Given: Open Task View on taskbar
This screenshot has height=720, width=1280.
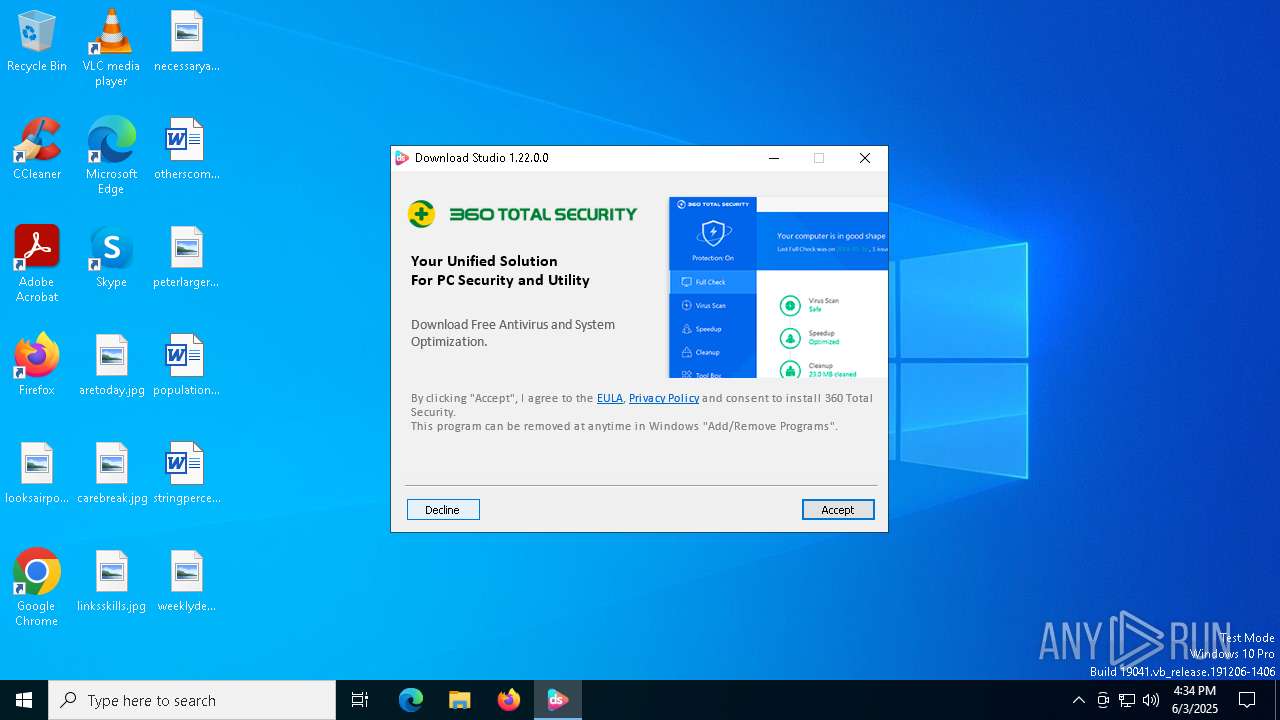Looking at the screenshot, I should tap(360, 700).
